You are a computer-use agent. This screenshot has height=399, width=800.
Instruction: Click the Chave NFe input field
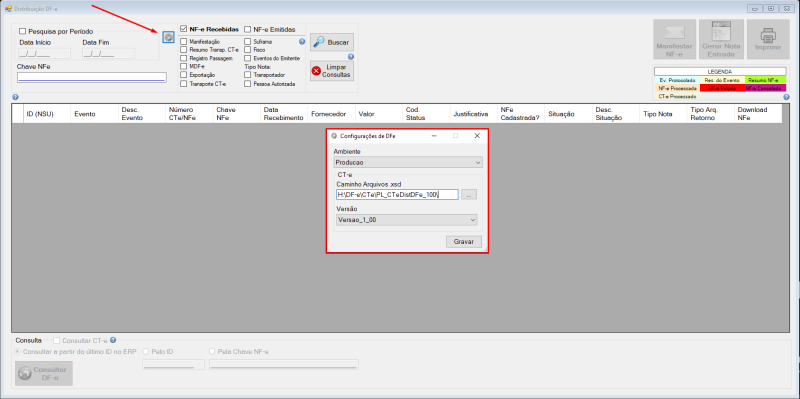point(92,77)
